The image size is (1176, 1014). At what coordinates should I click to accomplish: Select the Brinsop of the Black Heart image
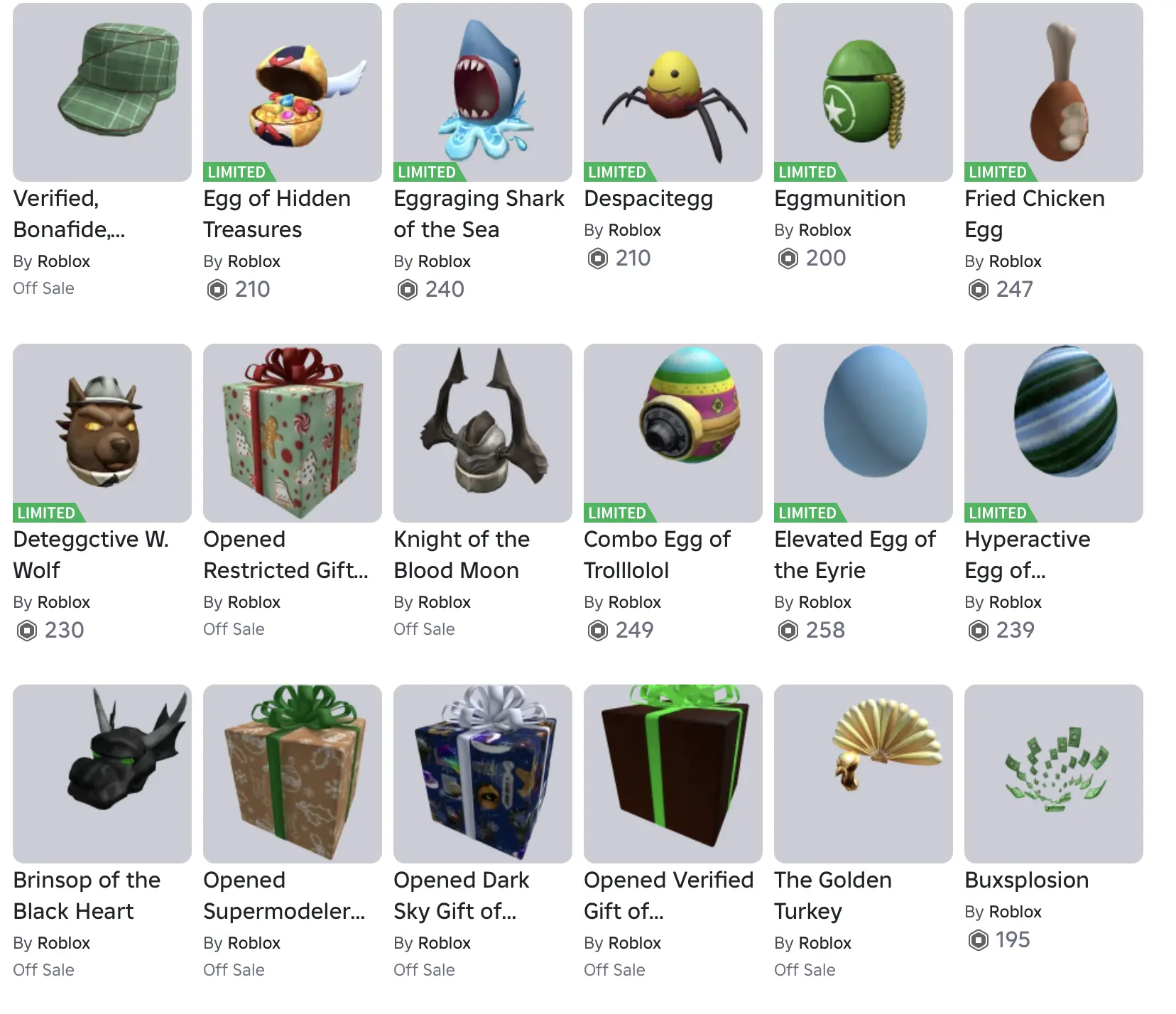102,774
